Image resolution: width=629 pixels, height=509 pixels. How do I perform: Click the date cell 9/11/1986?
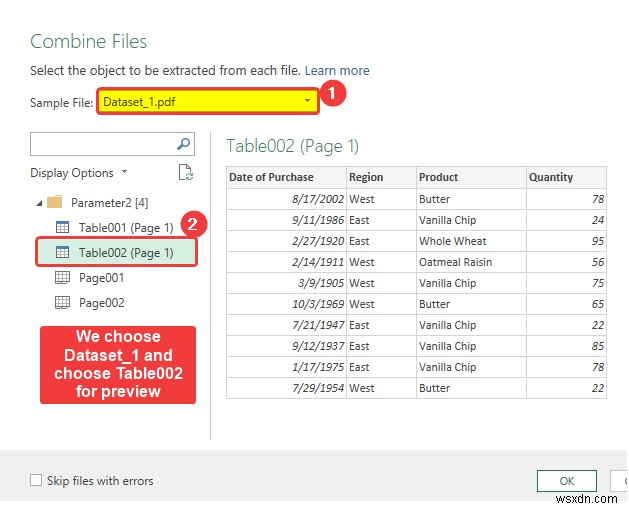tap(286, 220)
